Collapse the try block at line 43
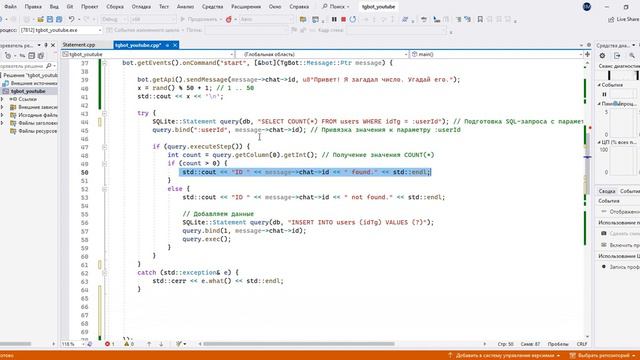640x360 pixels. point(104,113)
